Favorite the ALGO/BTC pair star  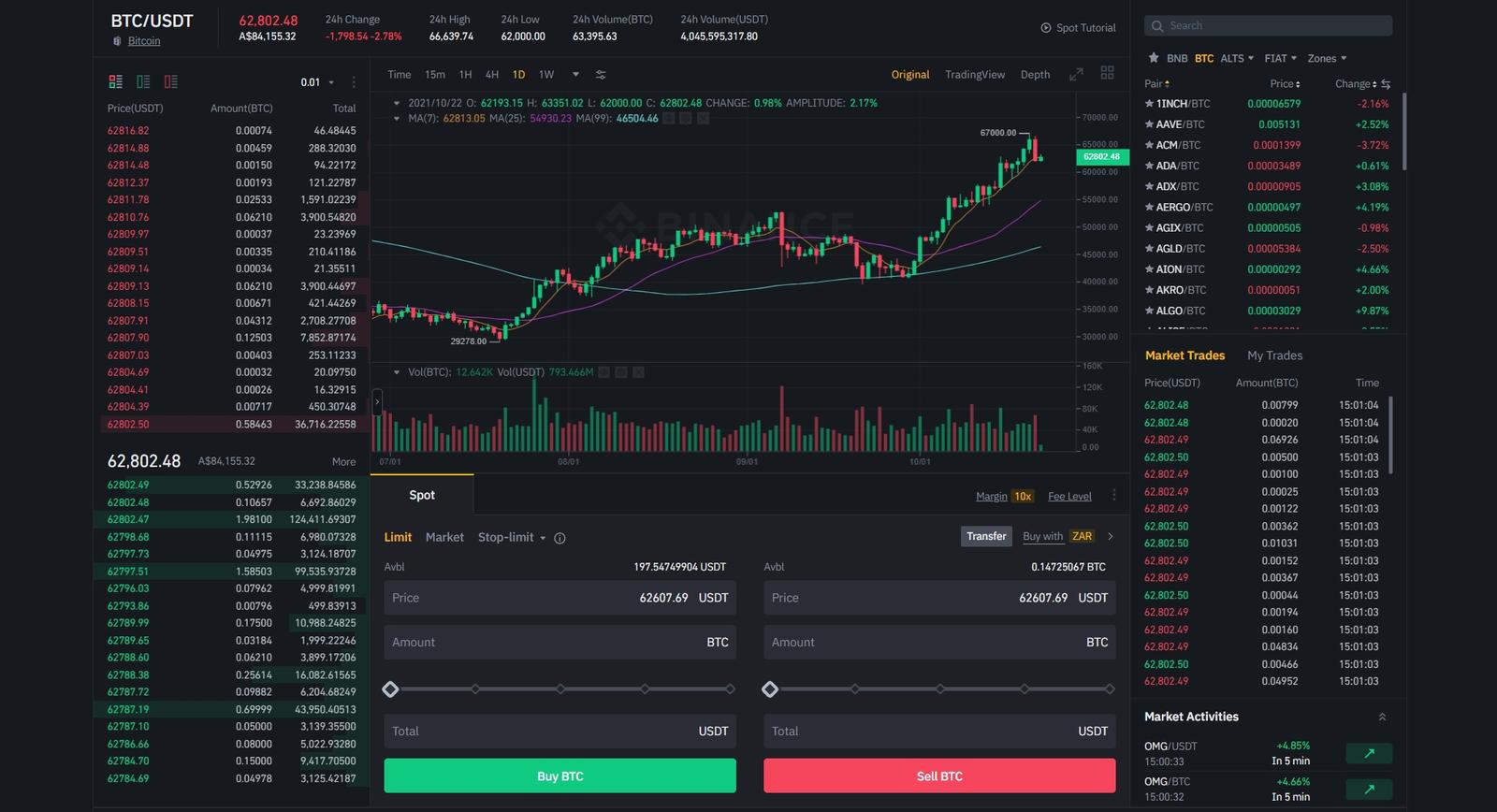coord(1149,311)
